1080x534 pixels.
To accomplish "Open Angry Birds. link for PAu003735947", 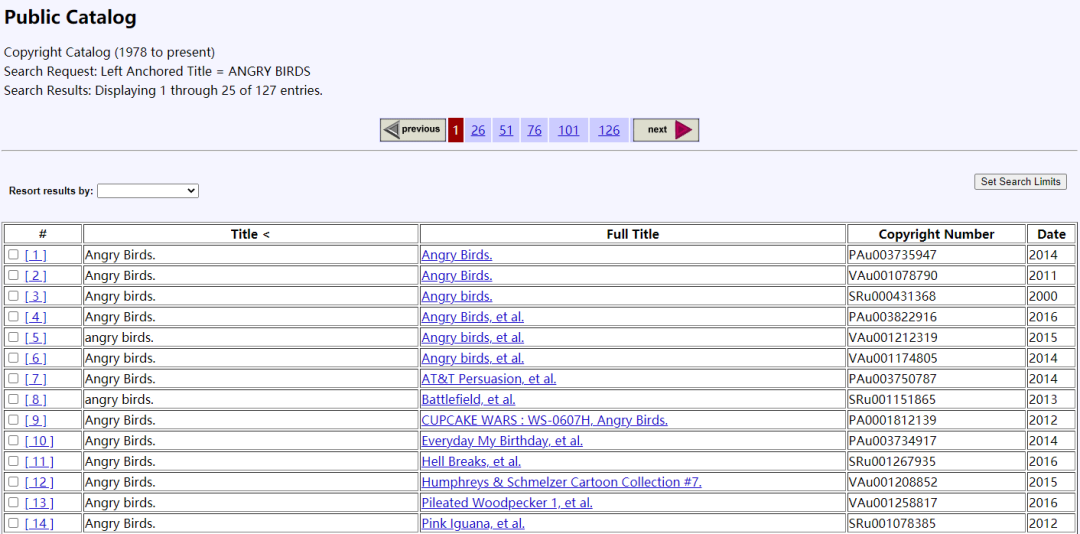I will [x=457, y=255].
